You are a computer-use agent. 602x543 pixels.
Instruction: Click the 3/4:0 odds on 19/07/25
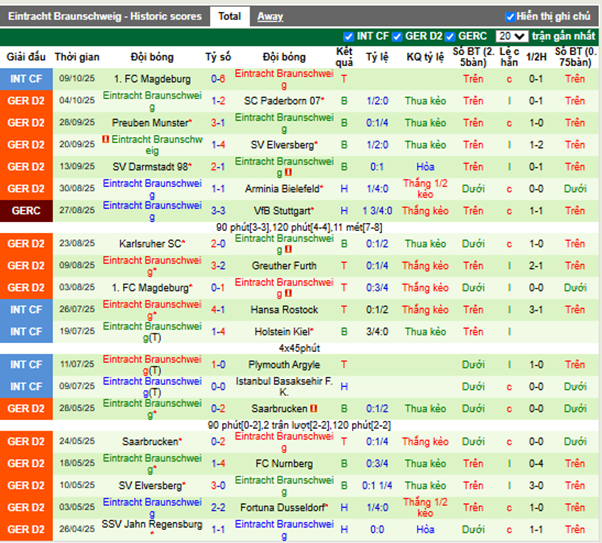[x=377, y=332]
